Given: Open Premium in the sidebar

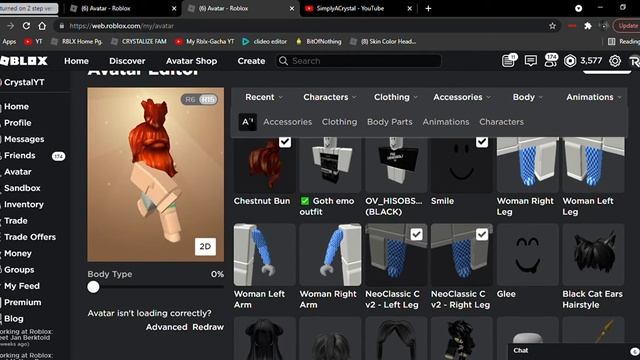Looking at the screenshot, I should [x=22, y=302].
